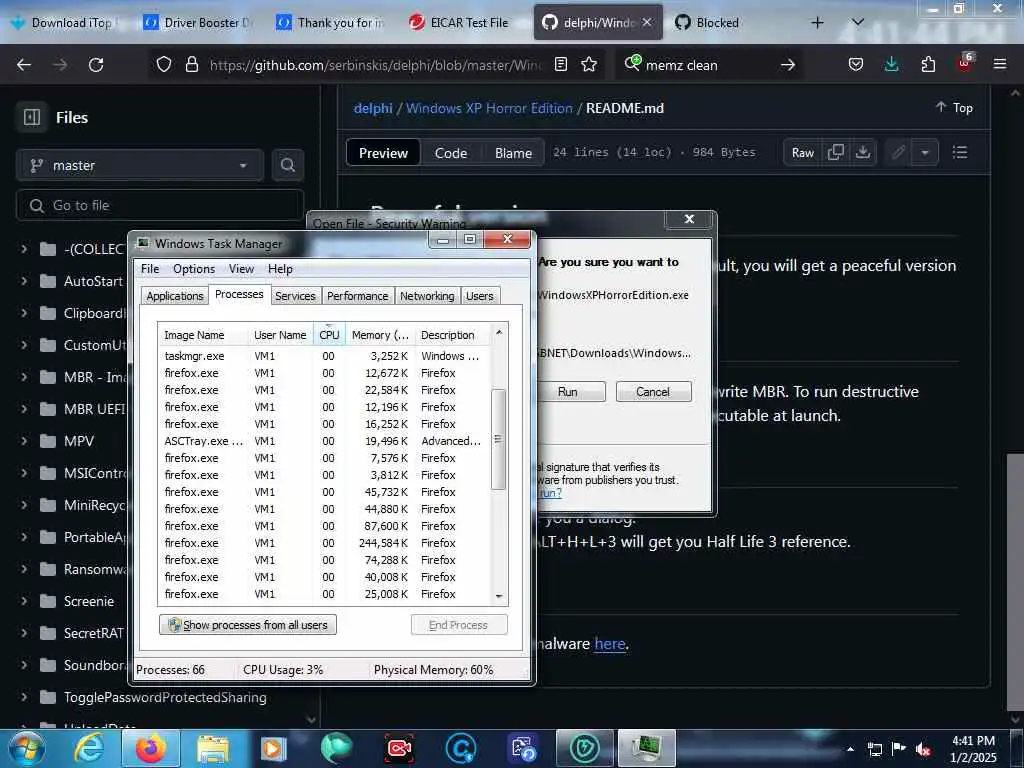Select the Code view tab
This screenshot has width=1024, height=768.
tap(451, 153)
